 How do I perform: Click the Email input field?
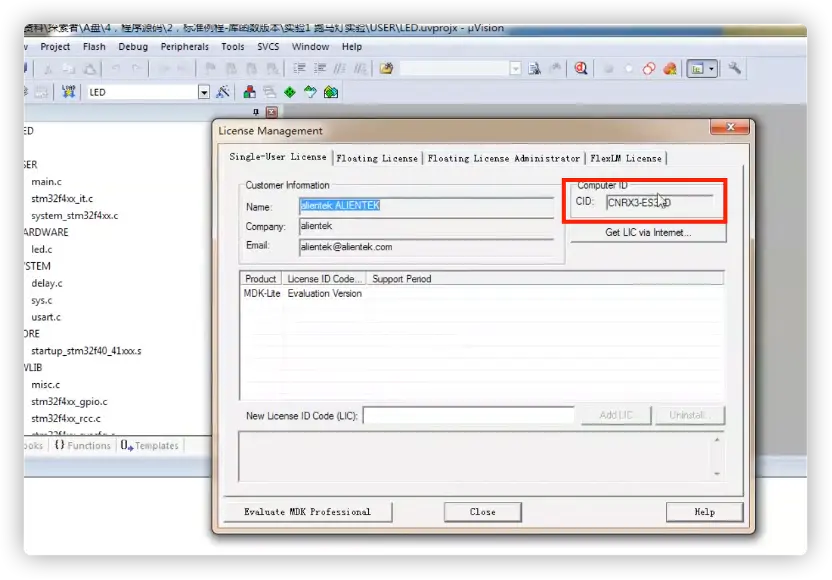pos(426,247)
